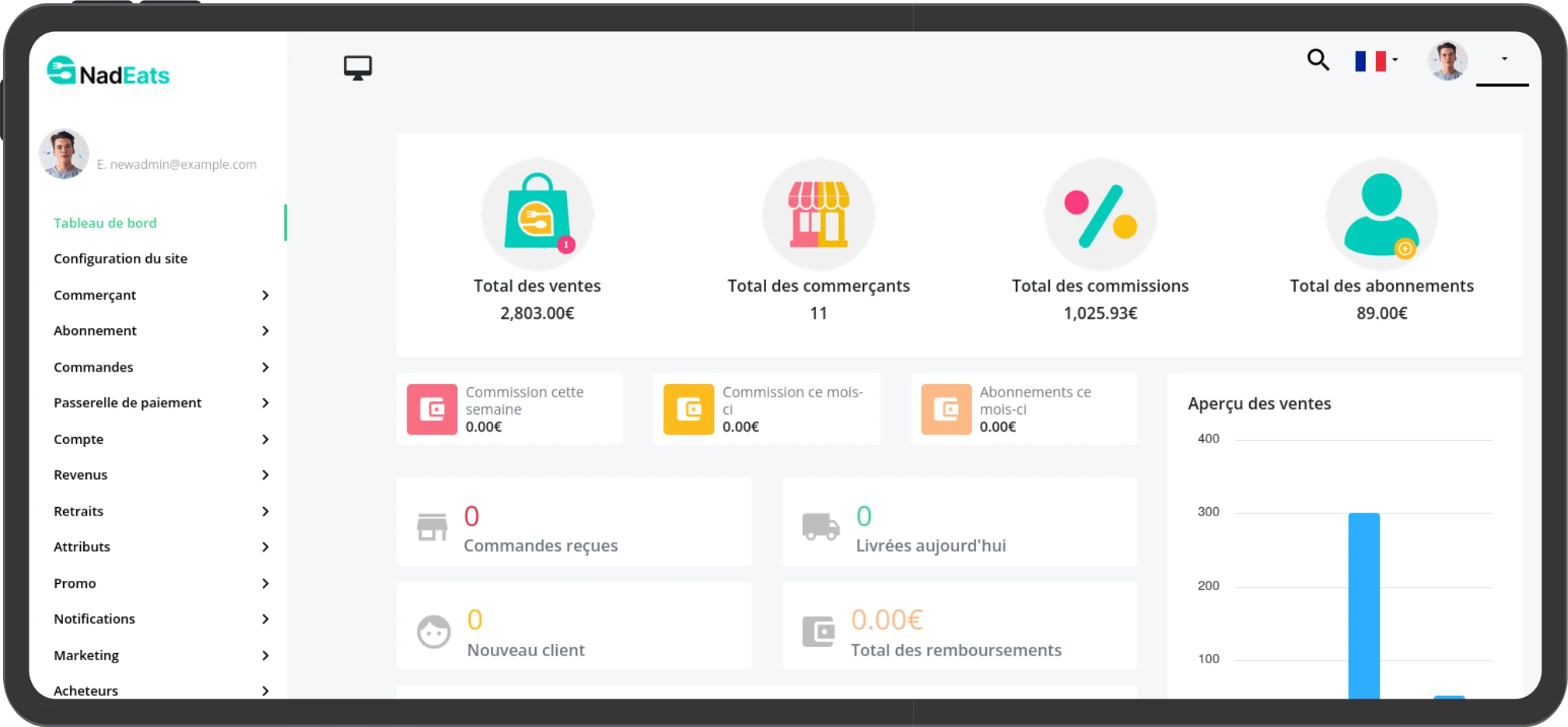1568x727 pixels.
Task: Select Attributs in the sidebar
Action: pos(82,547)
